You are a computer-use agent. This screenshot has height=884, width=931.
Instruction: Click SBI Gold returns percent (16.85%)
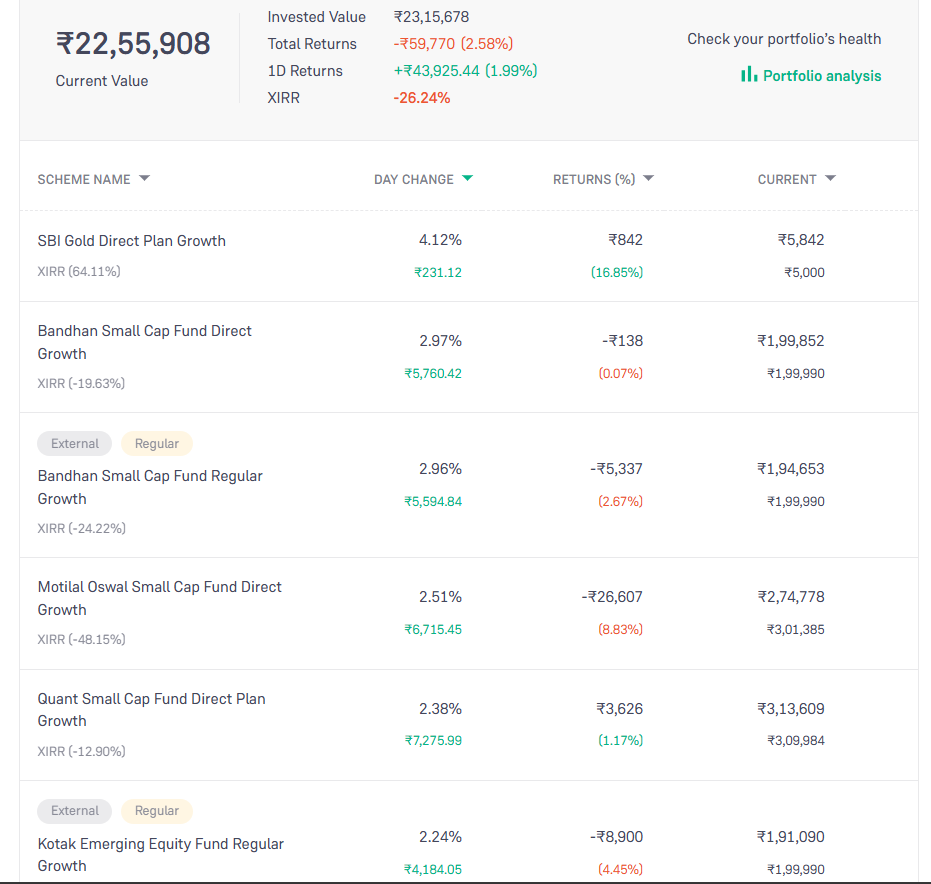pos(617,273)
